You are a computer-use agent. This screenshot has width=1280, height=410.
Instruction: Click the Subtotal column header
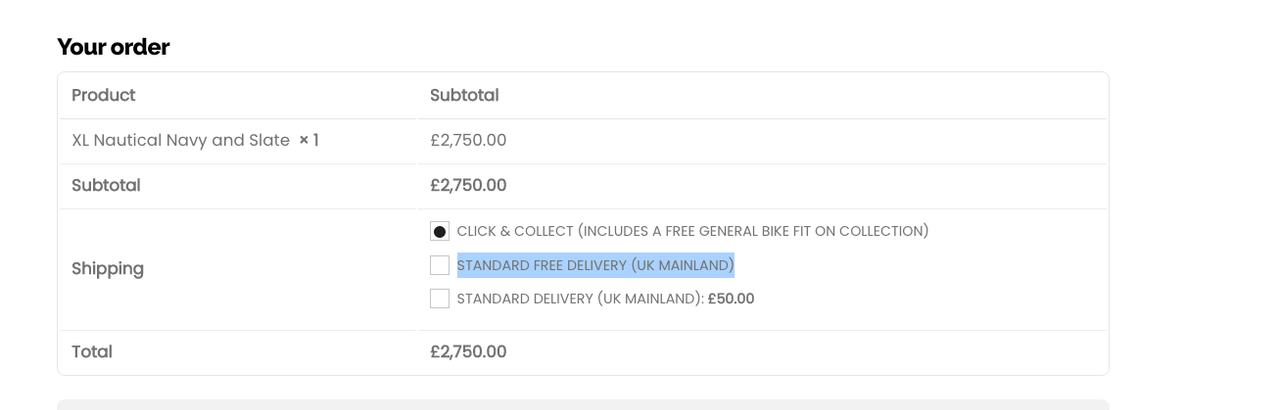464,95
